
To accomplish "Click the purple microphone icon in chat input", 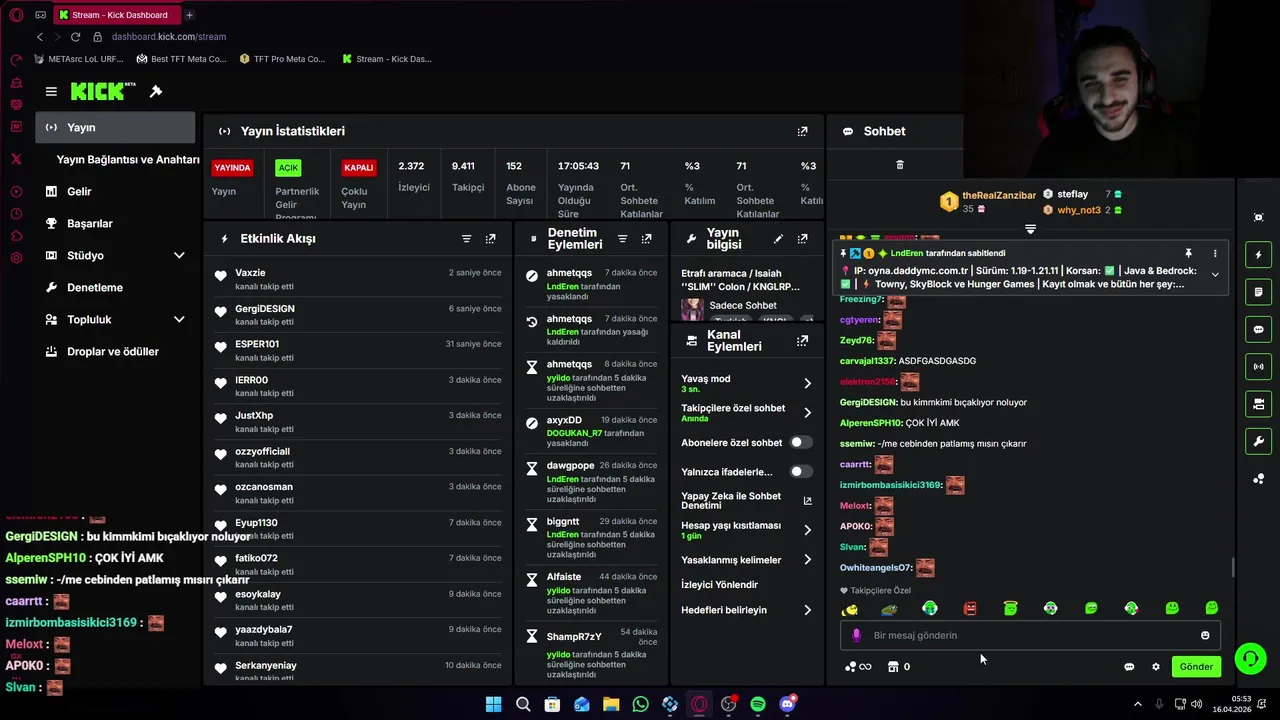I will tap(856, 635).
